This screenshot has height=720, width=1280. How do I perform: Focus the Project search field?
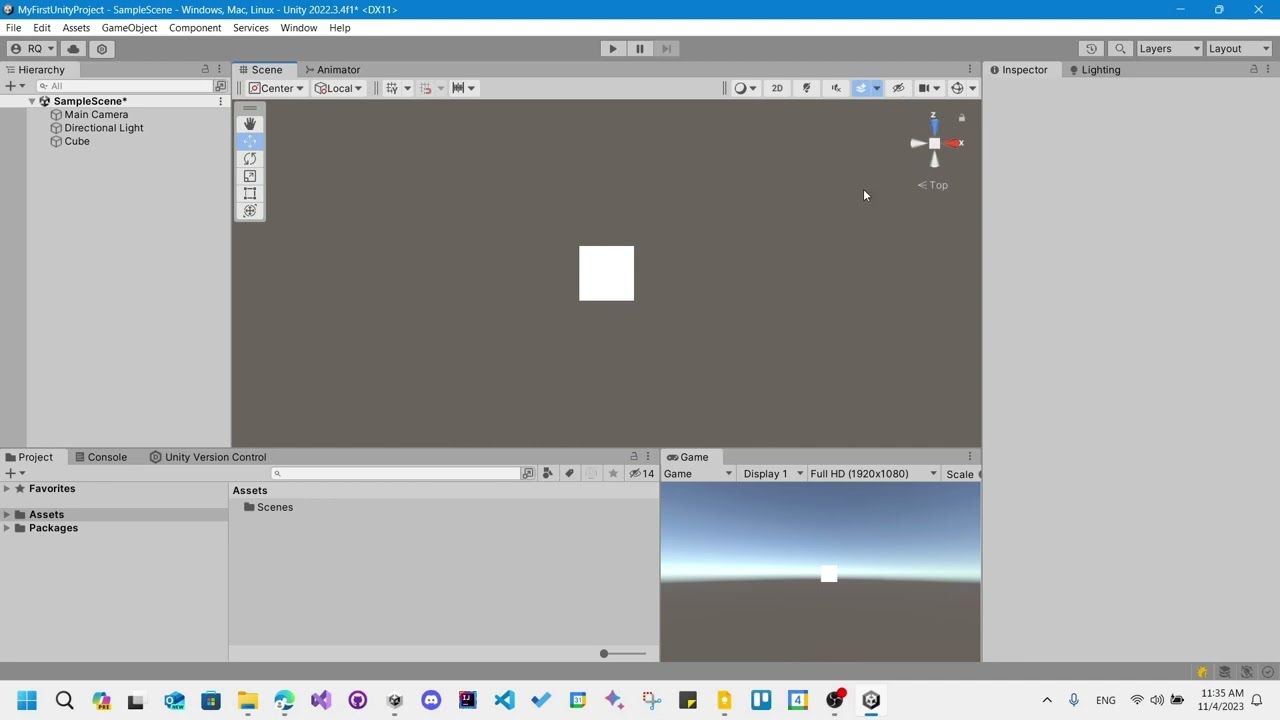coord(395,474)
